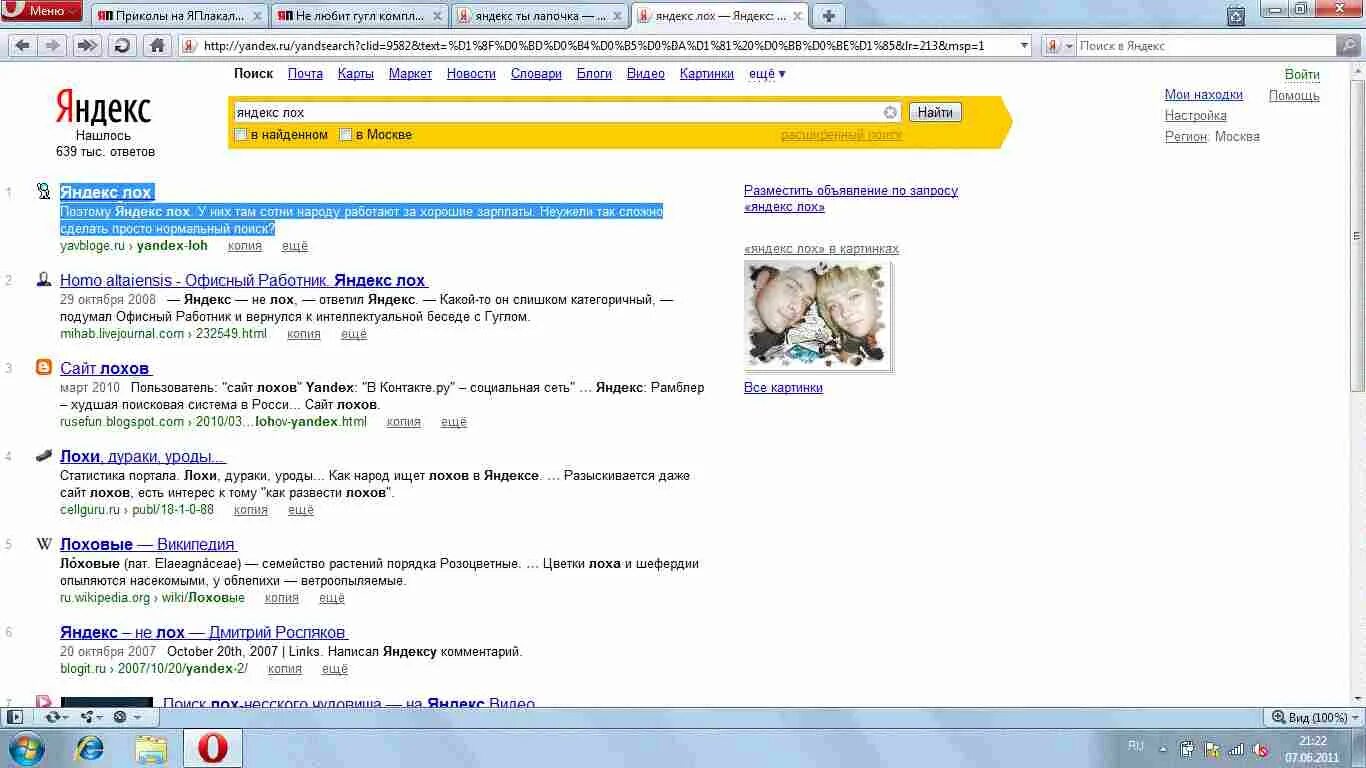Click the Wikipedia W favicon
The width and height of the screenshot is (1366, 768).
(44, 544)
